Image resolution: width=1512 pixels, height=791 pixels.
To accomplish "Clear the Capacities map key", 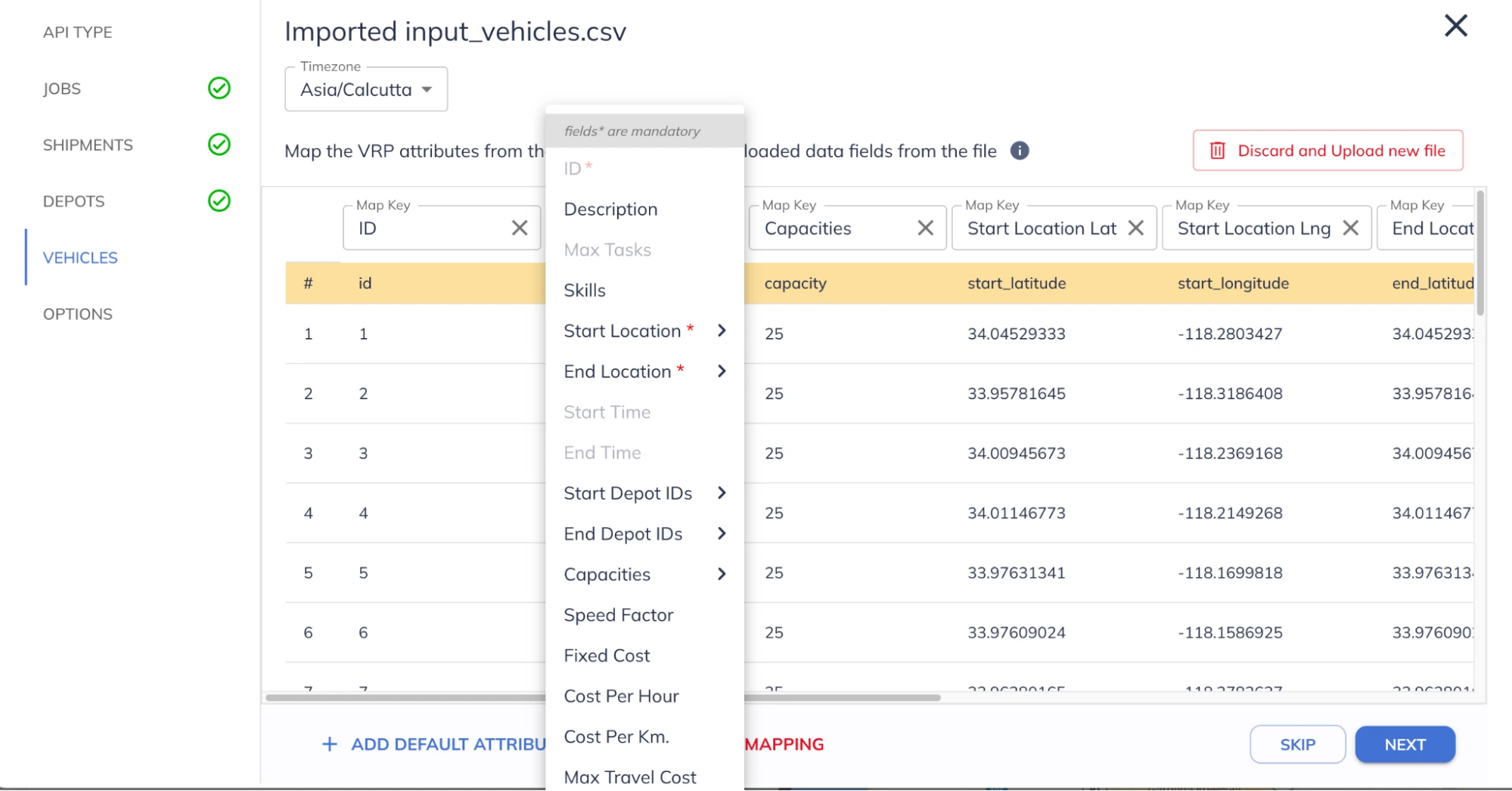I will [925, 228].
